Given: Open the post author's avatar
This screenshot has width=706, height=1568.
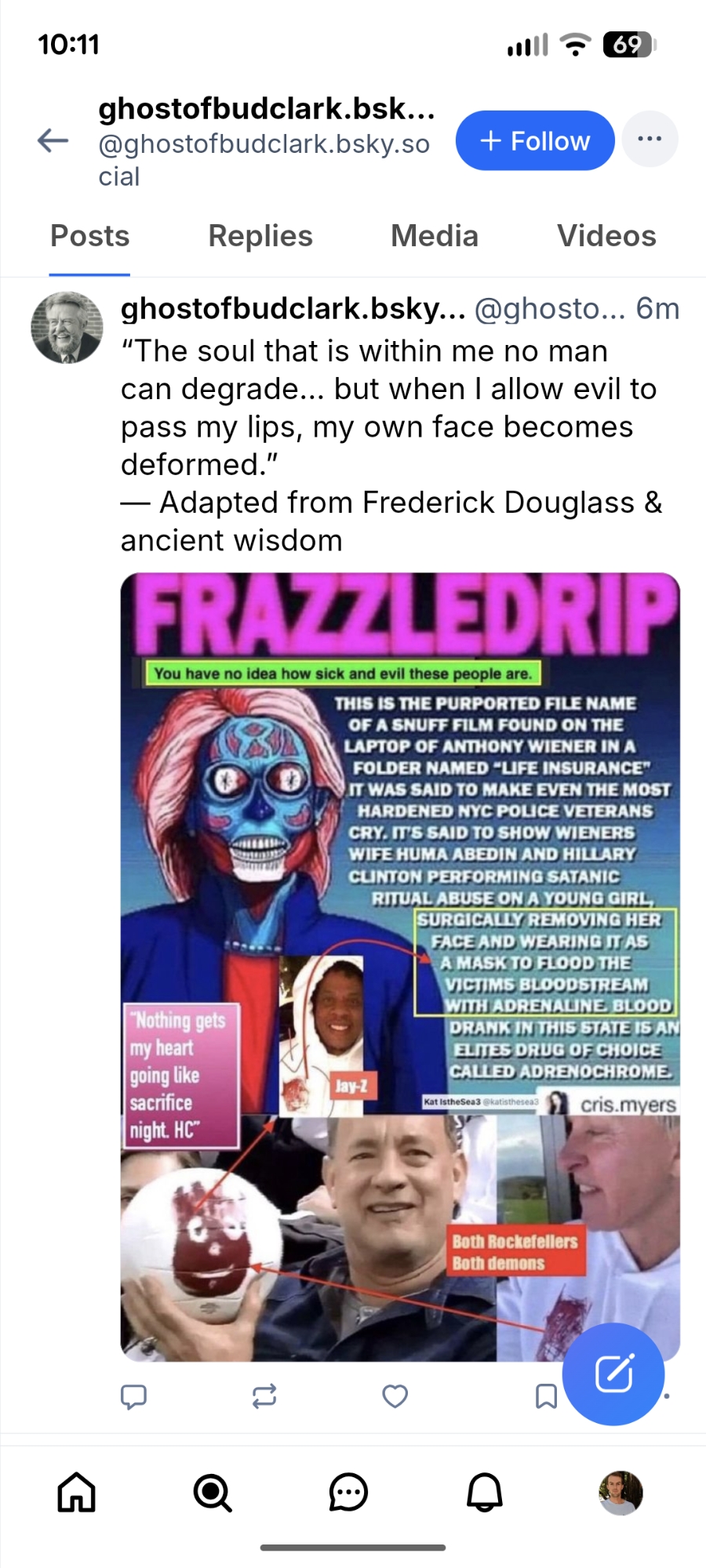Looking at the screenshot, I should 67,328.
